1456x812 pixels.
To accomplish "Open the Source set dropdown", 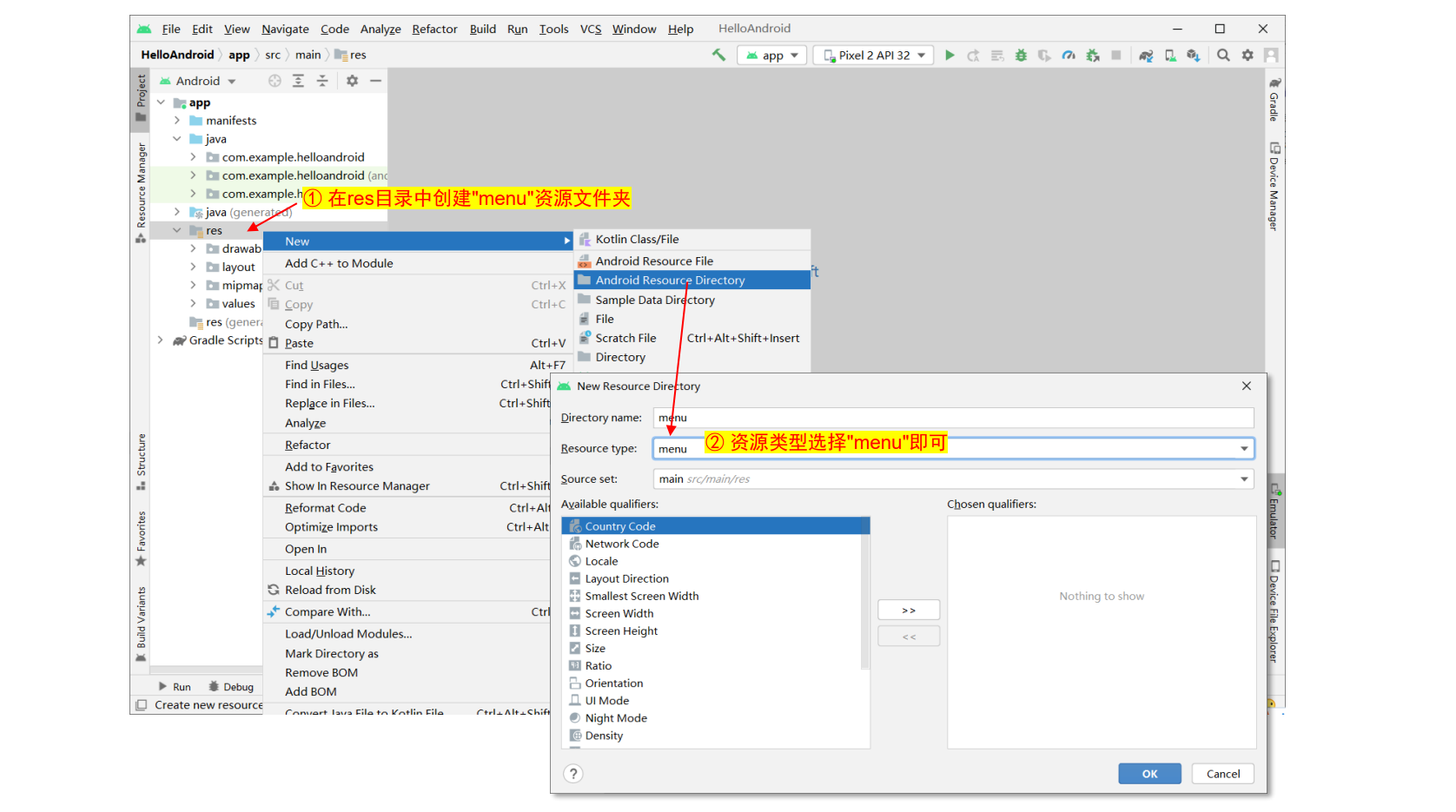I will [953, 479].
